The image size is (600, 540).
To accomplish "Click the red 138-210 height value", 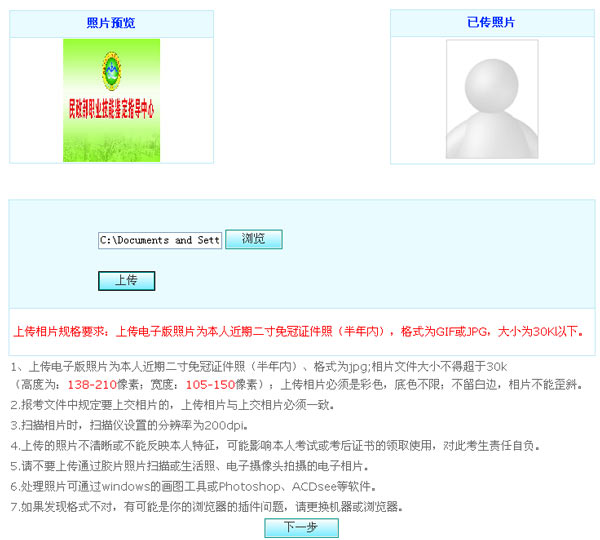I will [92, 385].
